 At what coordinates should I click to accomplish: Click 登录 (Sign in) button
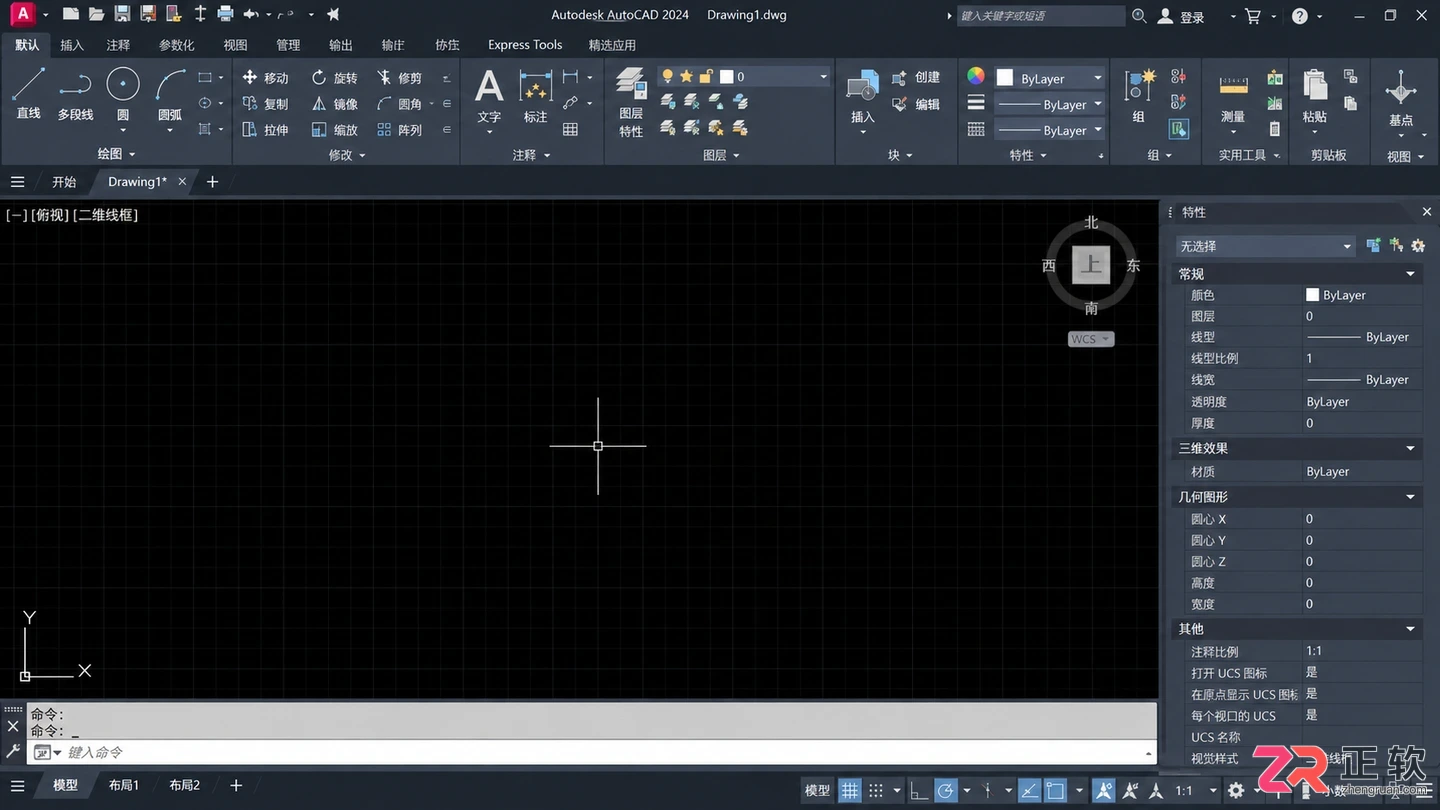pos(1182,16)
